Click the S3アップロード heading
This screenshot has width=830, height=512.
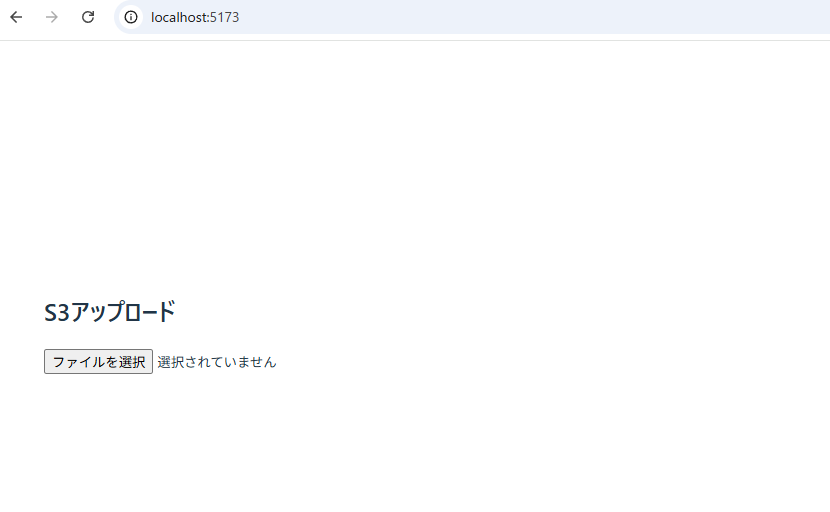click(110, 312)
